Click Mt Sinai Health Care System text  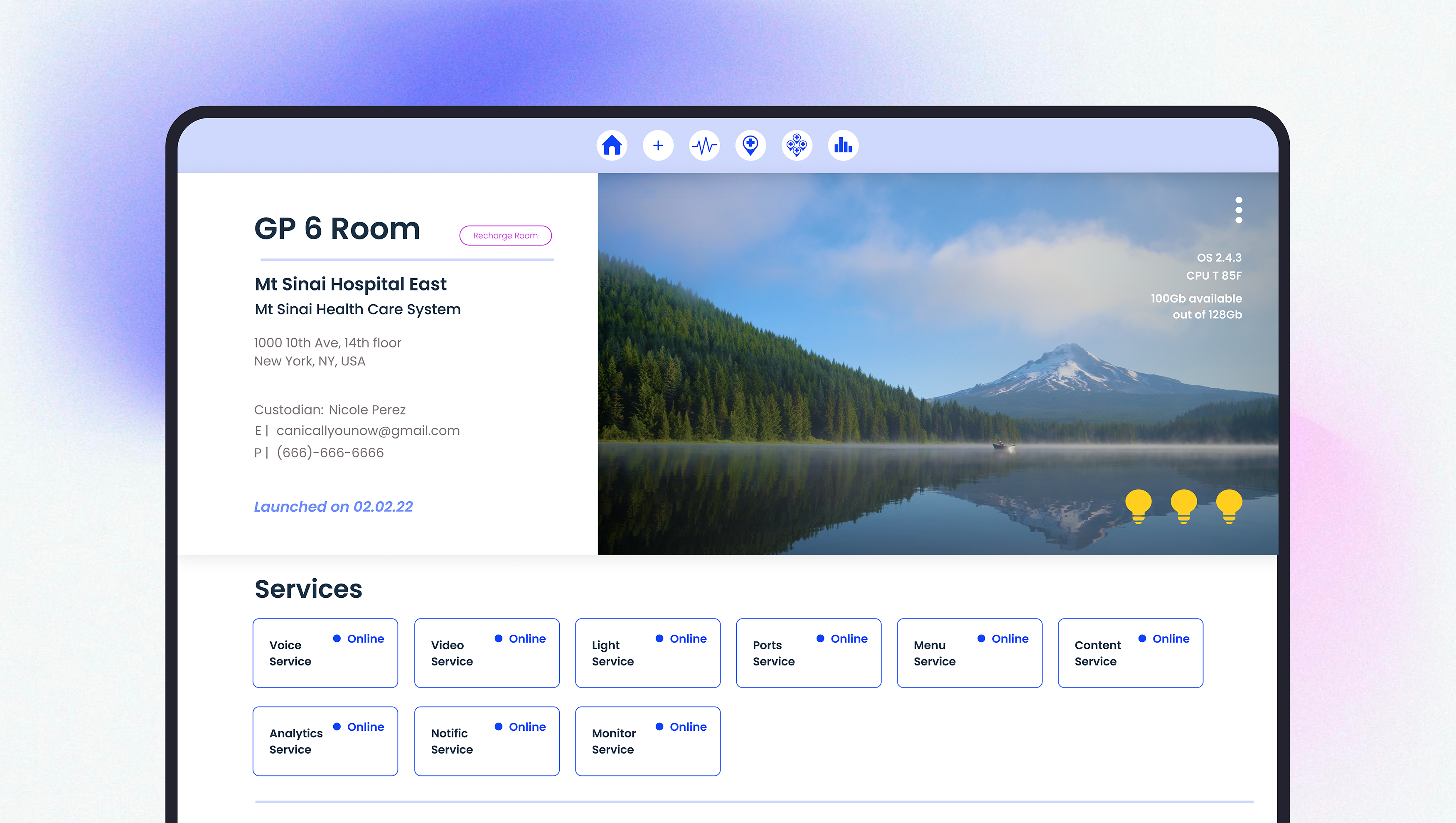357,309
